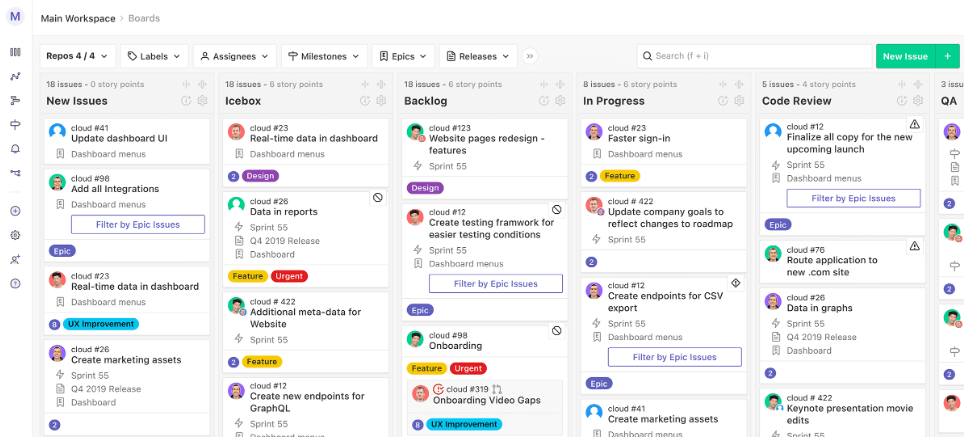The image size is (964, 437).
Task: Click the pull request icon beside cloud #319
Action: 497,389
